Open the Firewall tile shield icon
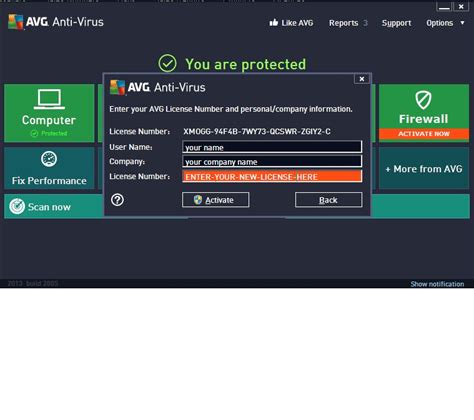 pos(423,100)
